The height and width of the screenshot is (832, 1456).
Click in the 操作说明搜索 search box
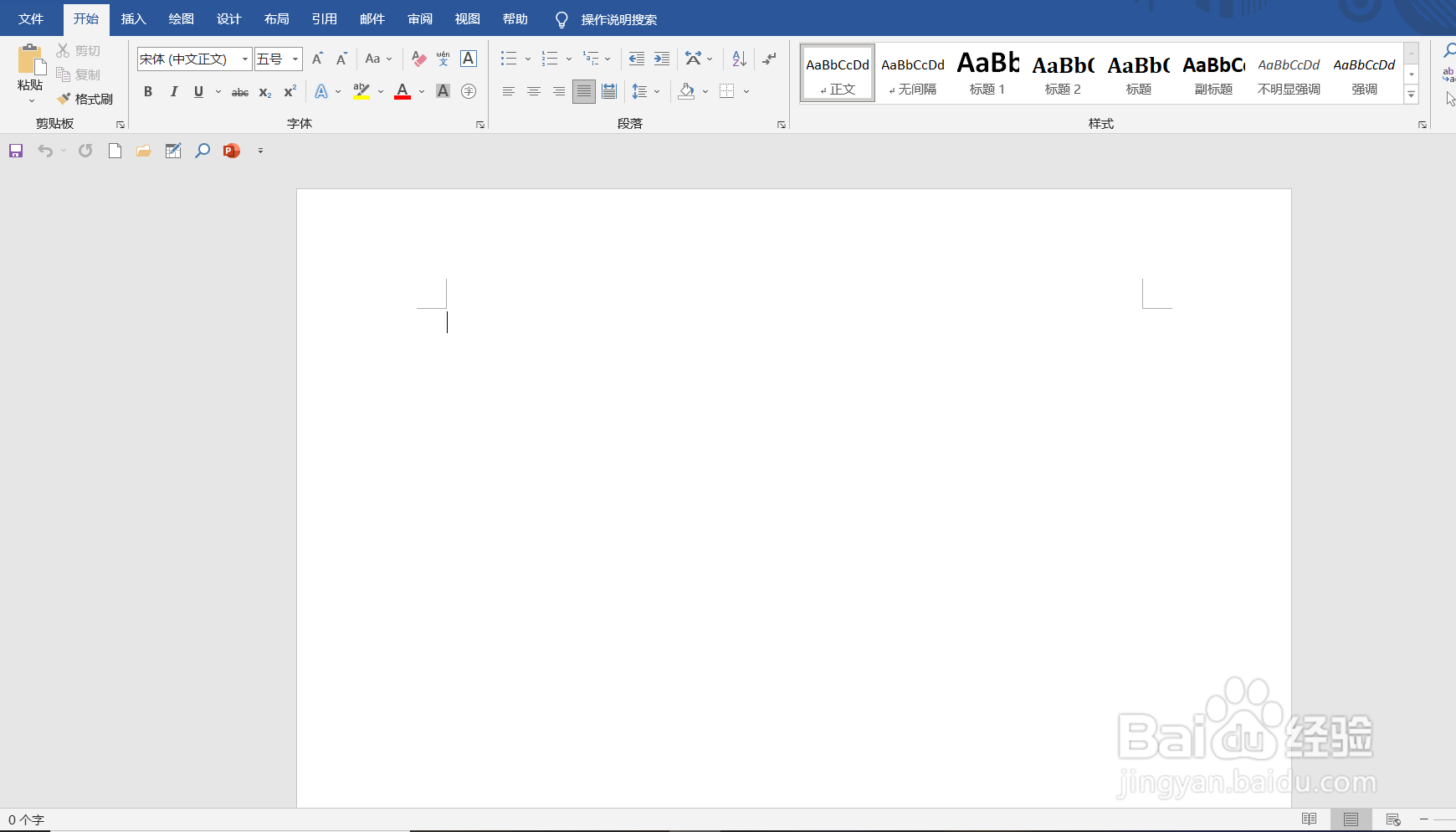coord(619,19)
